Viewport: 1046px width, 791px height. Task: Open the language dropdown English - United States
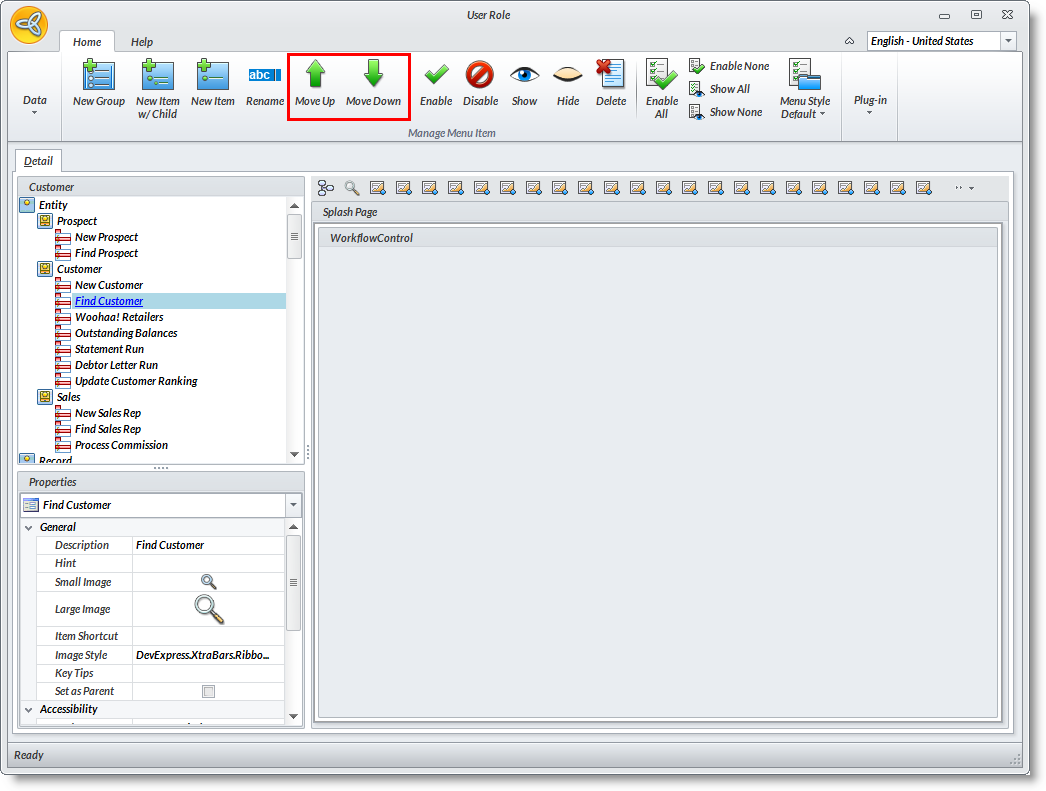click(1008, 41)
